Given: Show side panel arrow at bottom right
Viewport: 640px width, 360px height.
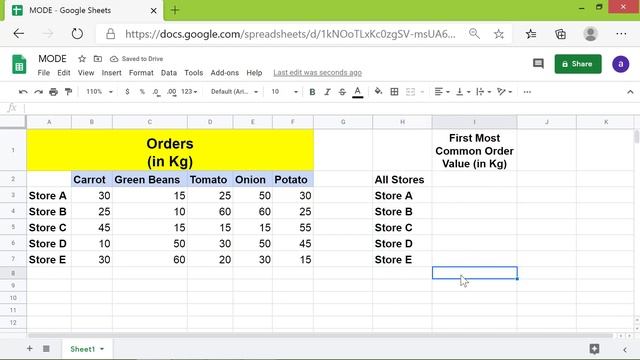Looking at the screenshot, I should point(625,349).
